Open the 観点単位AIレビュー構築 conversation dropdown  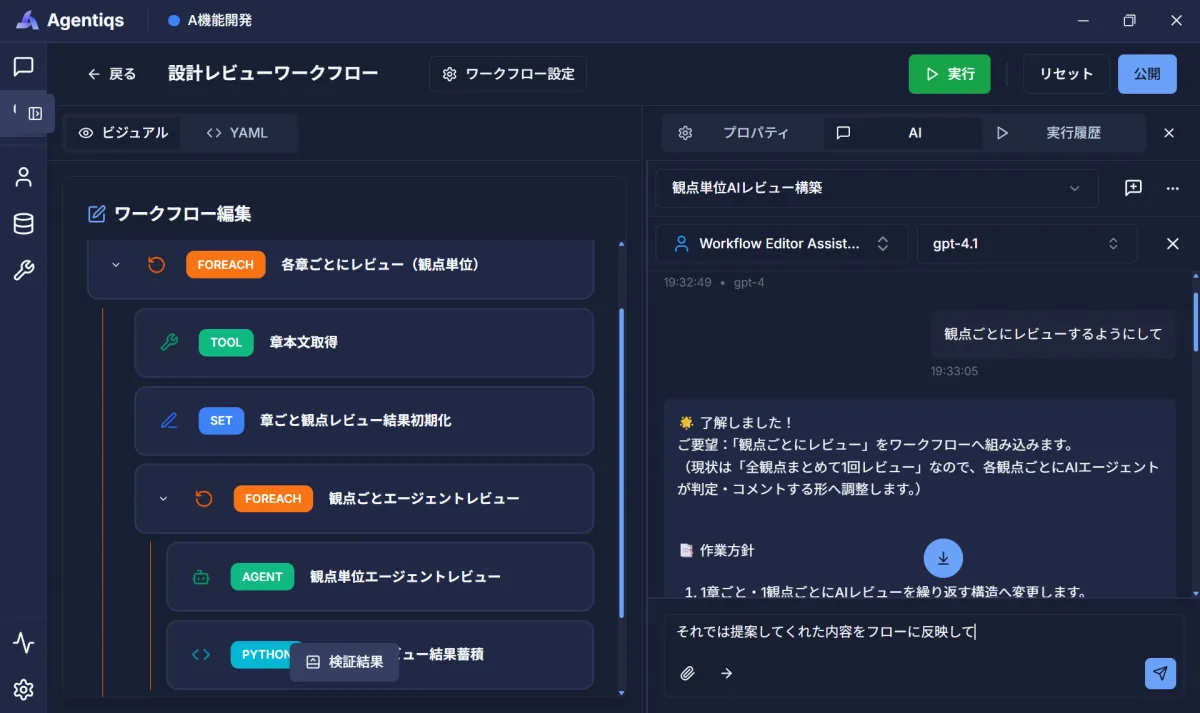[x=876, y=188]
